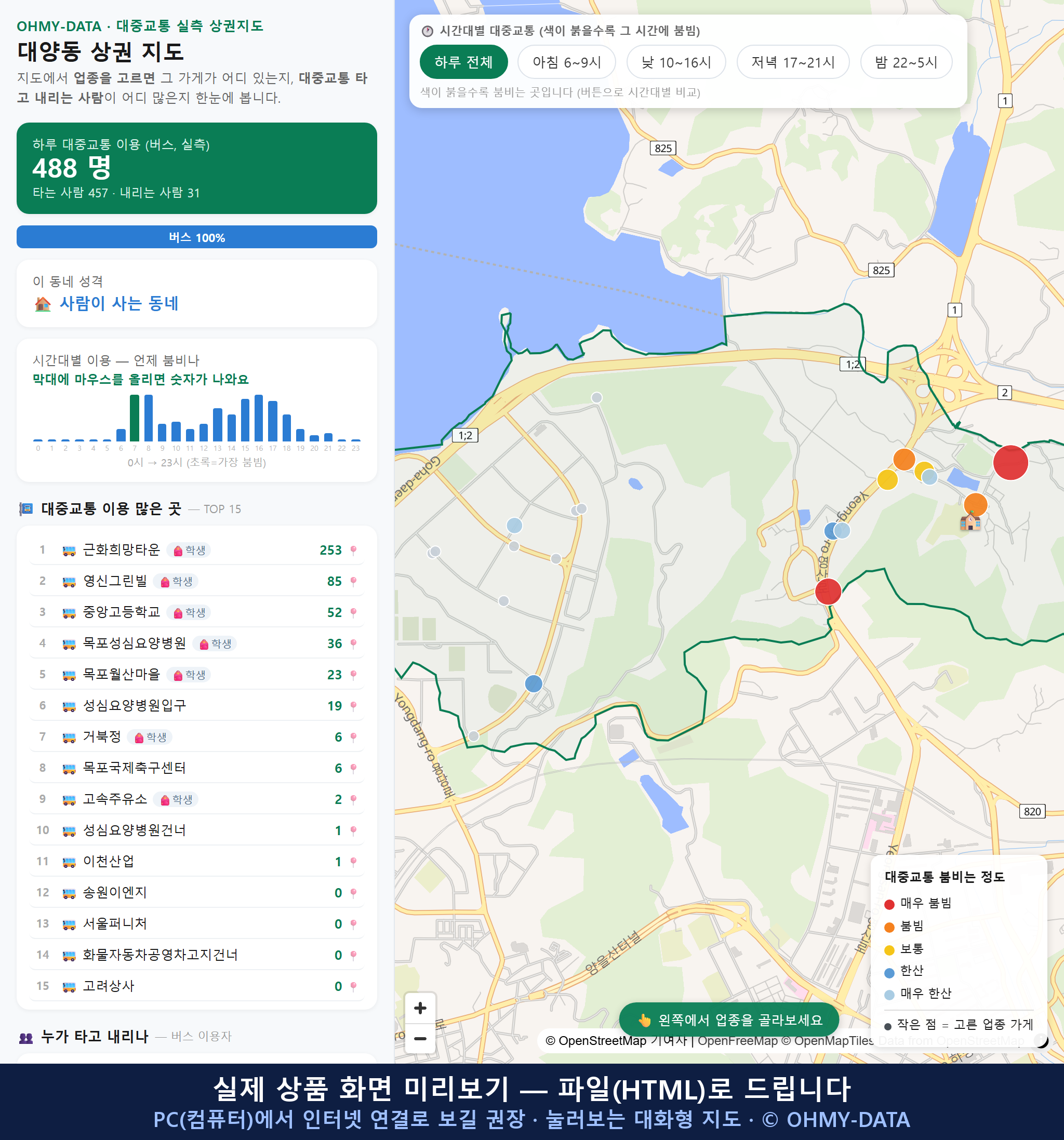
Task: Click pin icon on 목포월산마을 row
Action: (353, 675)
